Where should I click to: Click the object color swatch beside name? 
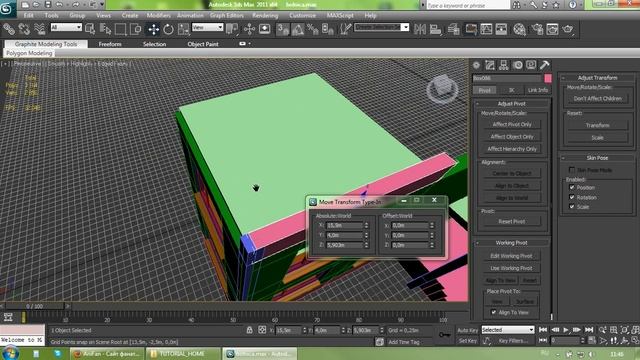coord(548,78)
